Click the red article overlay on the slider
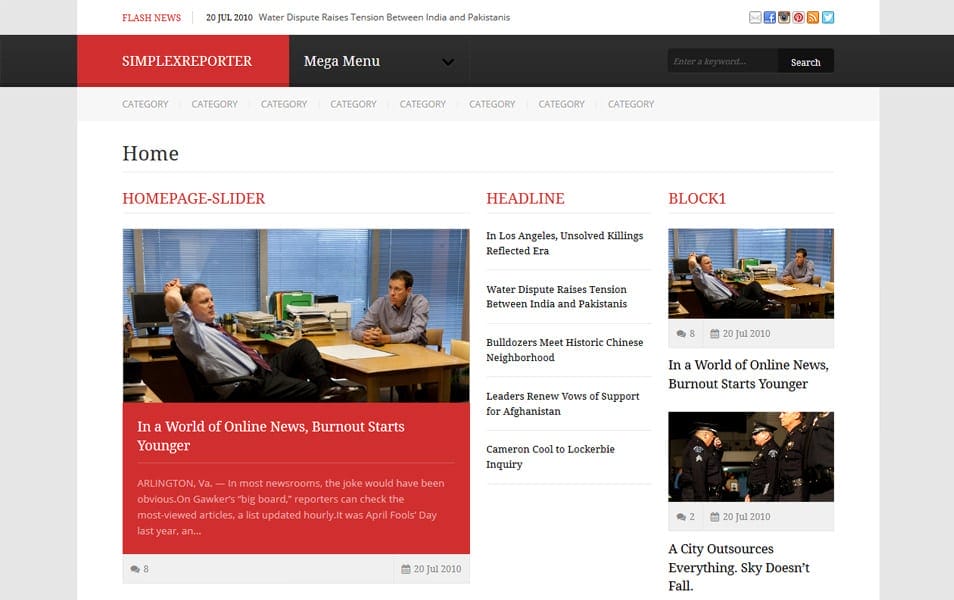 pos(296,470)
